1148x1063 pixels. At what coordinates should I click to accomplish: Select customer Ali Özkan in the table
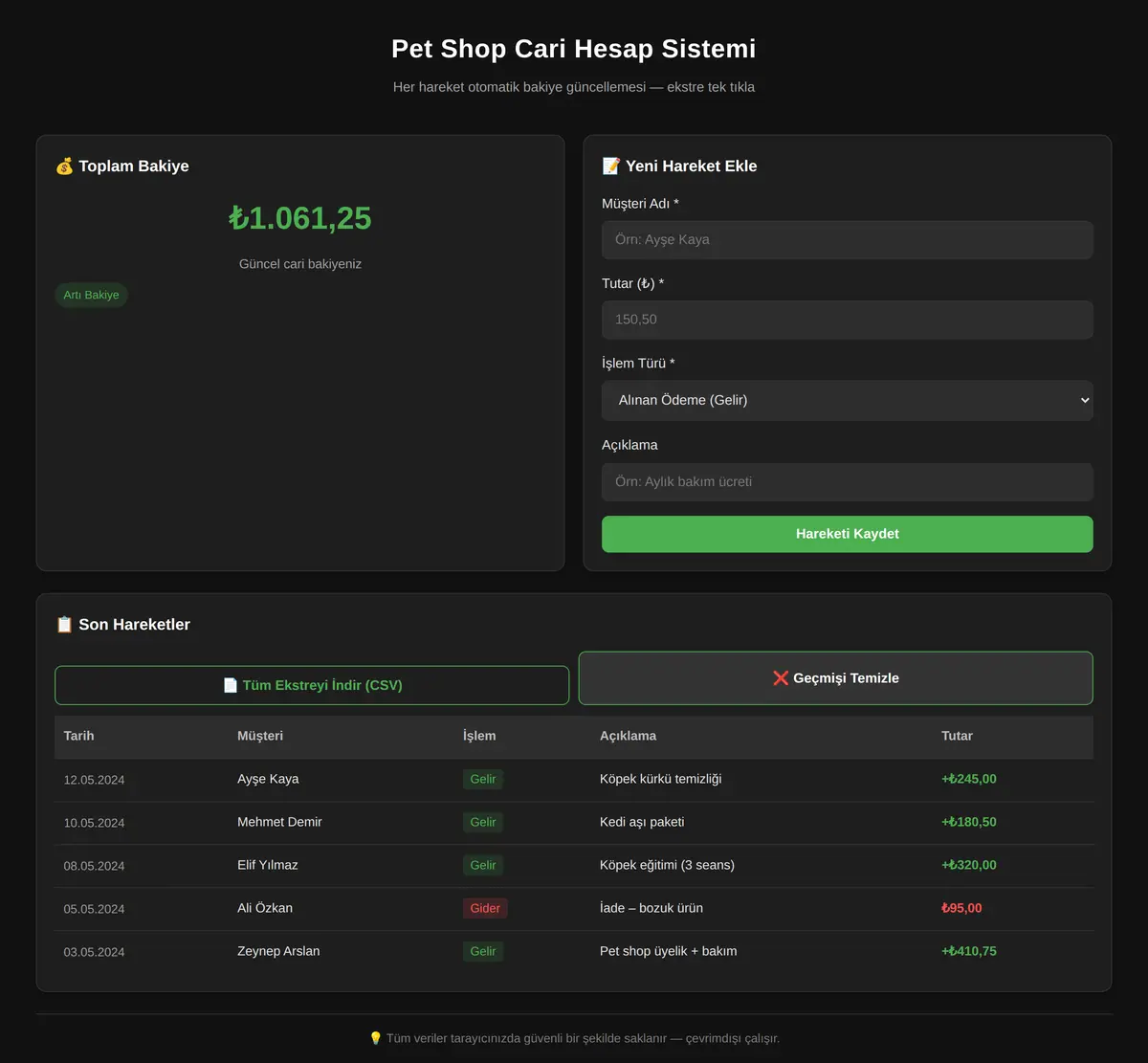(x=265, y=908)
